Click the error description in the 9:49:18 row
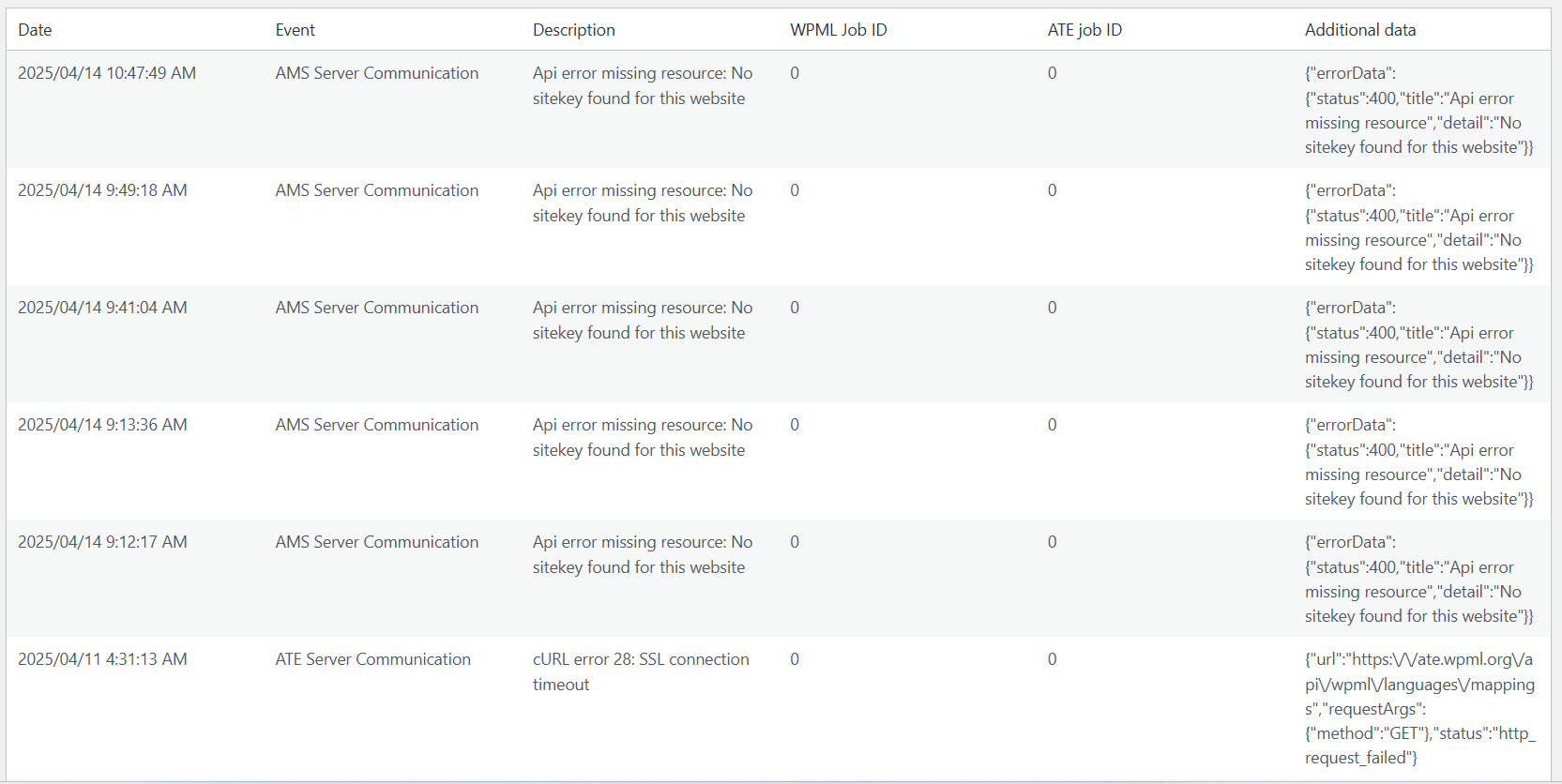The width and height of the screenshot is (1562, 784). tap(642, 203)
